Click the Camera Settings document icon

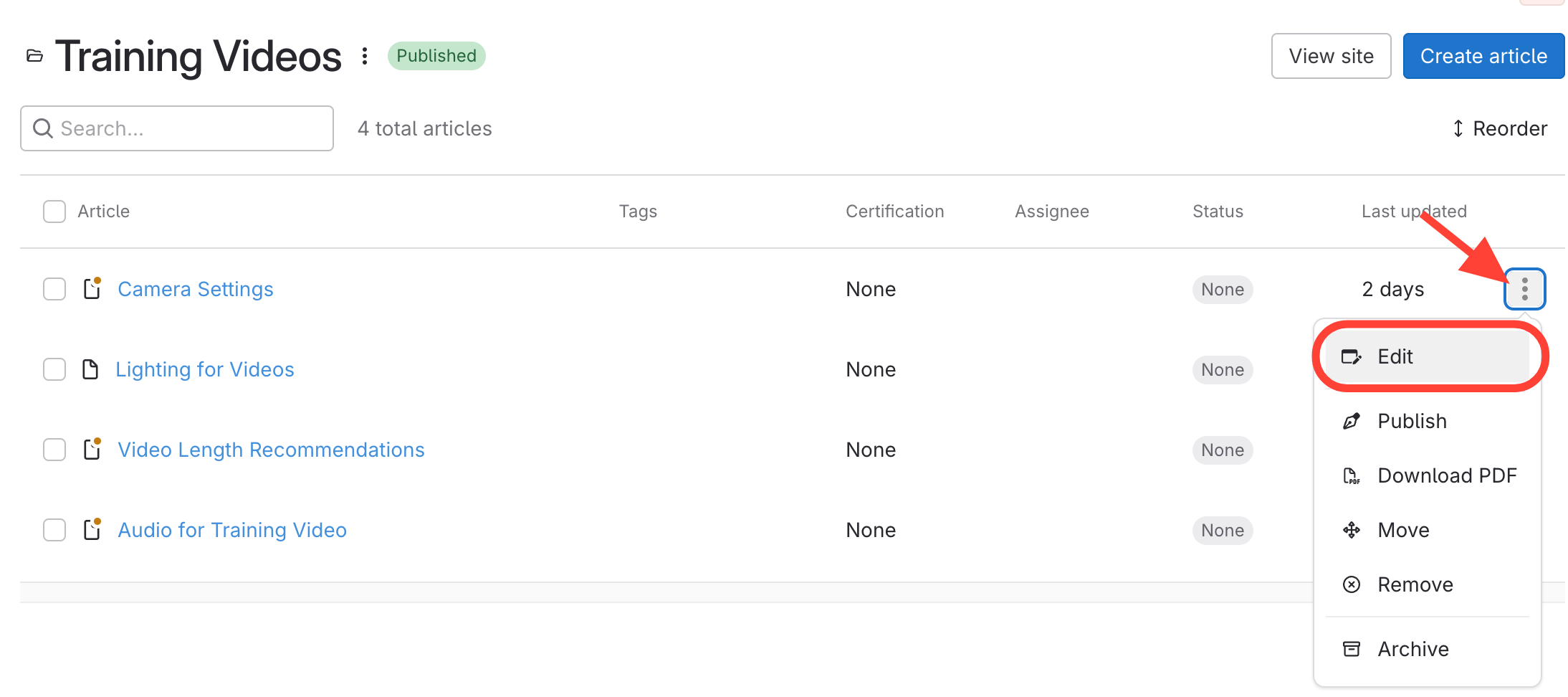[92, 289]
